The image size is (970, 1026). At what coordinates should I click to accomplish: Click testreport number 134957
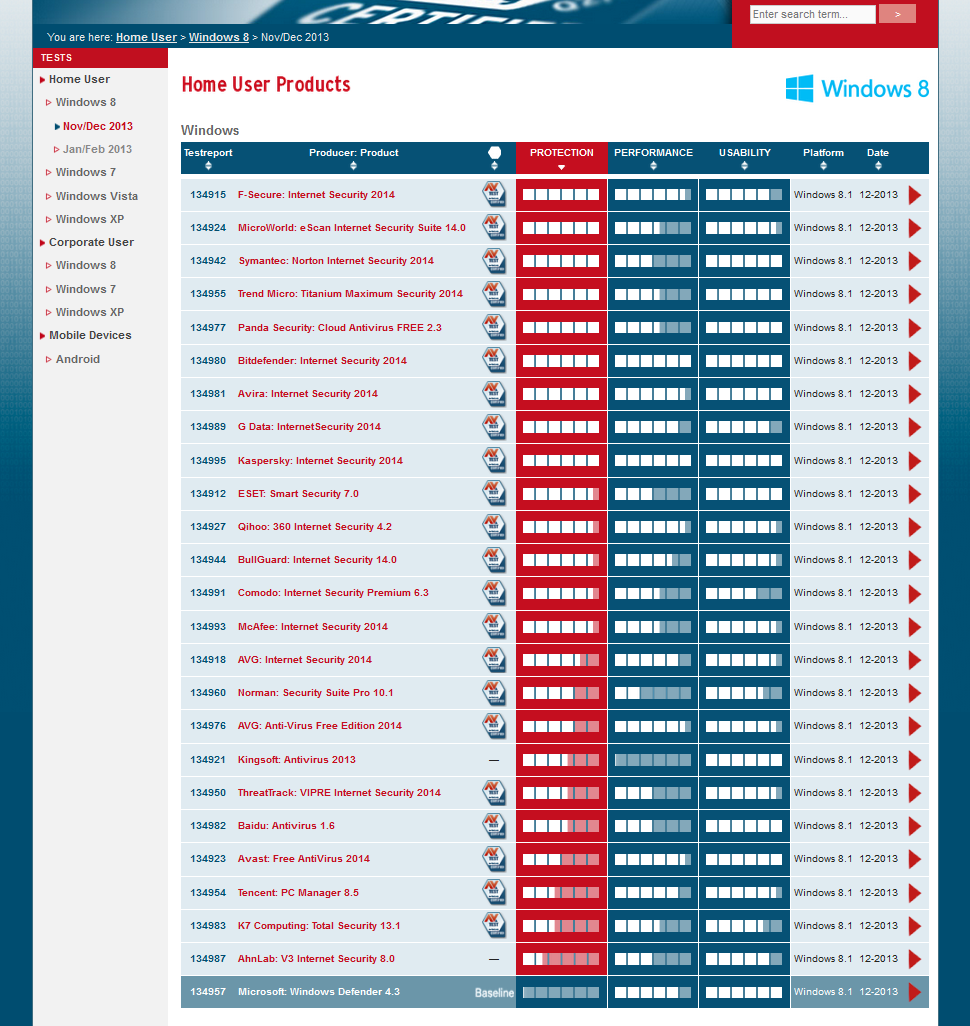pos(208,992)
